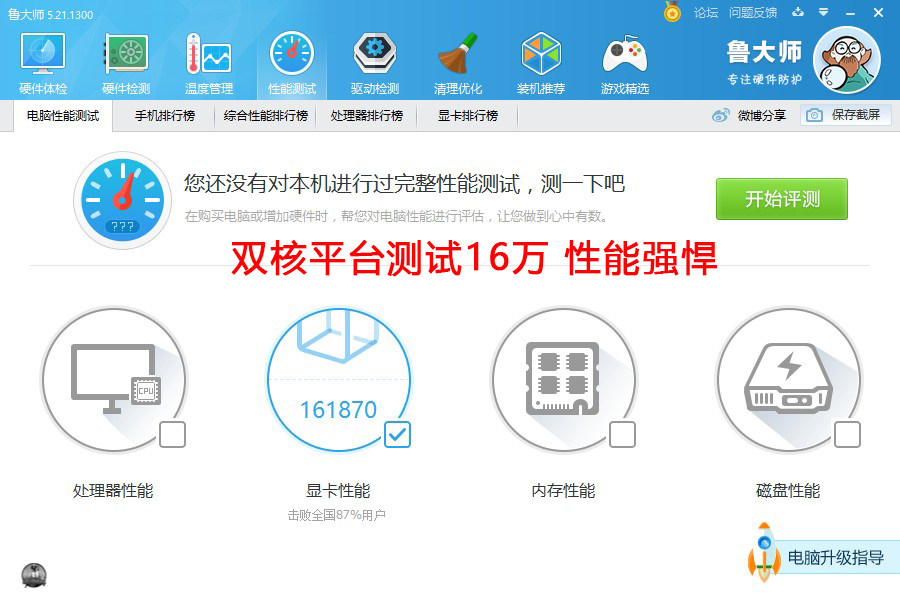Click the 鲁大师 avatar mascot picture
Image resolution: width=900 pixels, height=600 pixels.
(x=847, y=60)
